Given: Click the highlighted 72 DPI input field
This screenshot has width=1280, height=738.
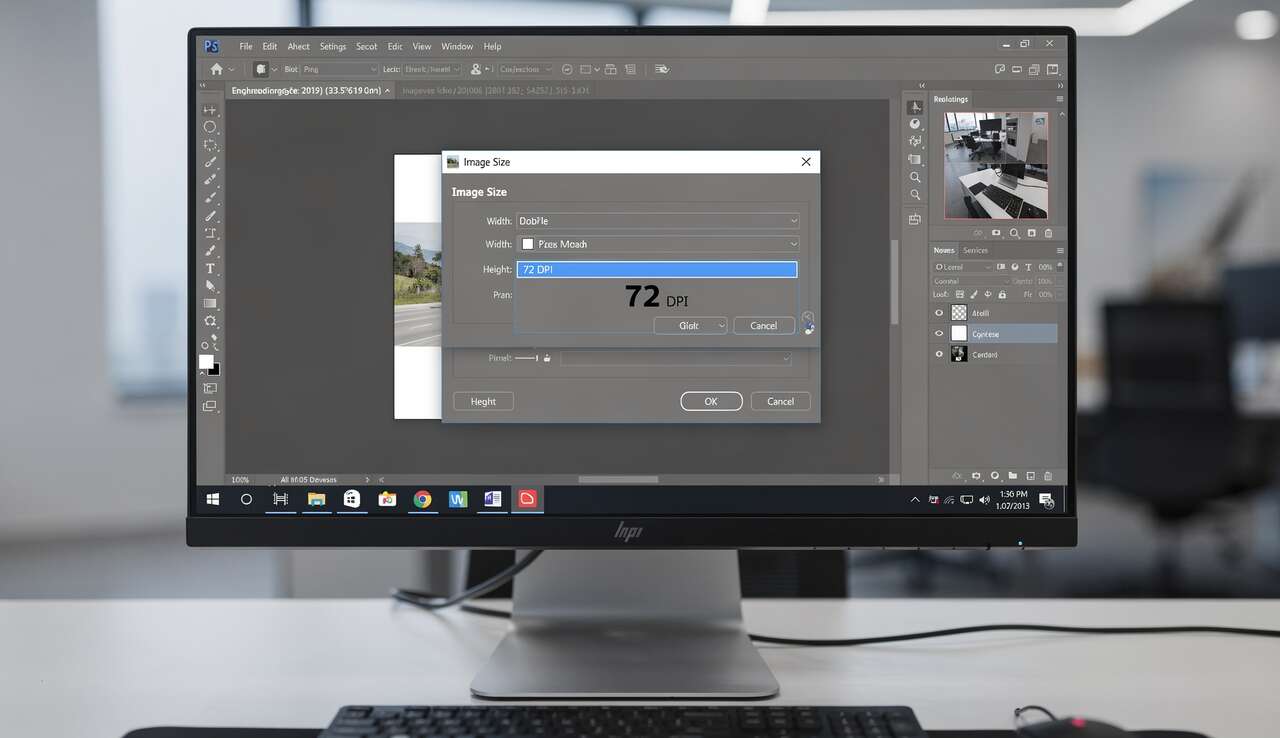Looking at the screenshot, I should pos(657,270).
